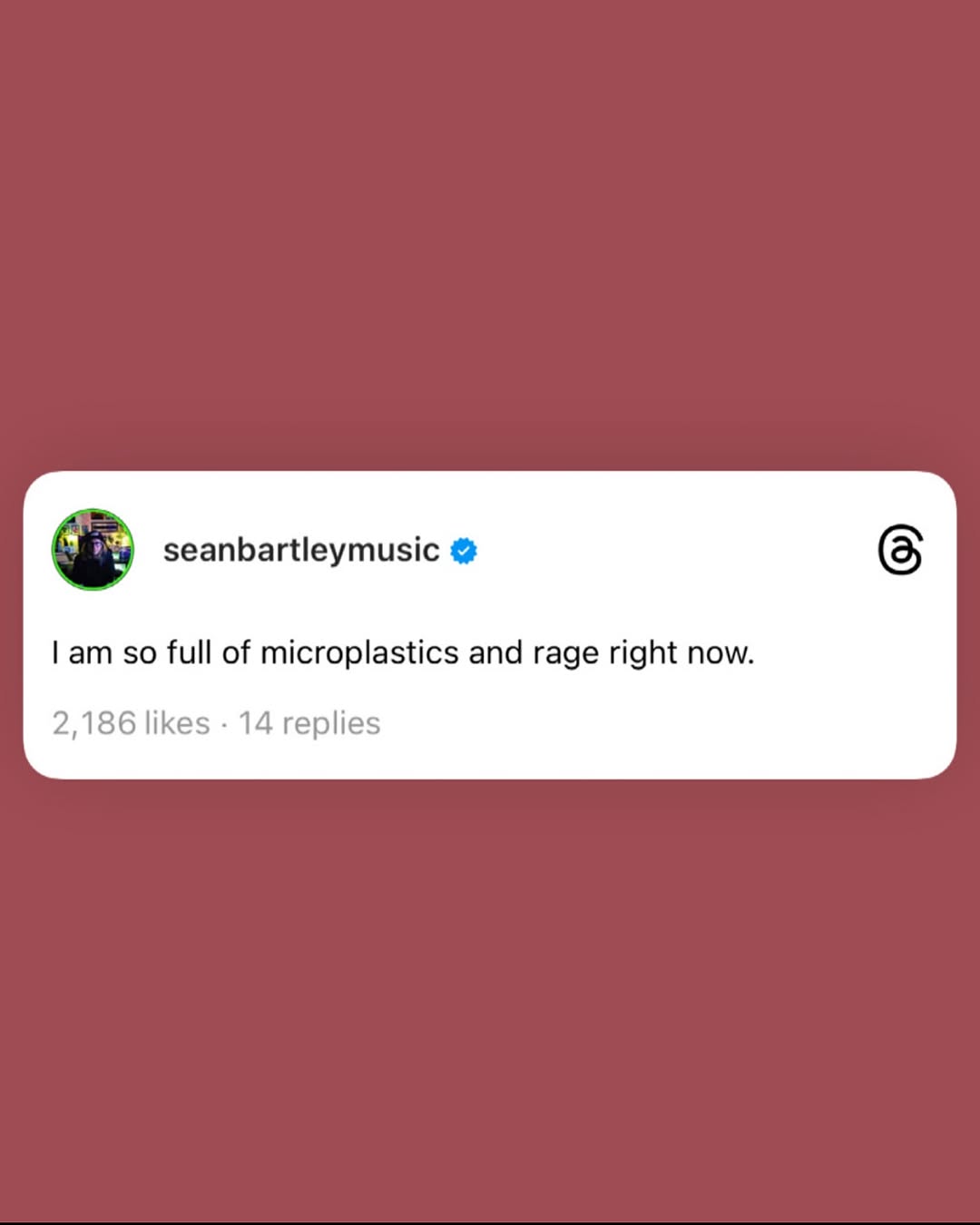Click the number 14 before replies
Viewport: 980px width, 1225px height.
[x=256, y=723]
